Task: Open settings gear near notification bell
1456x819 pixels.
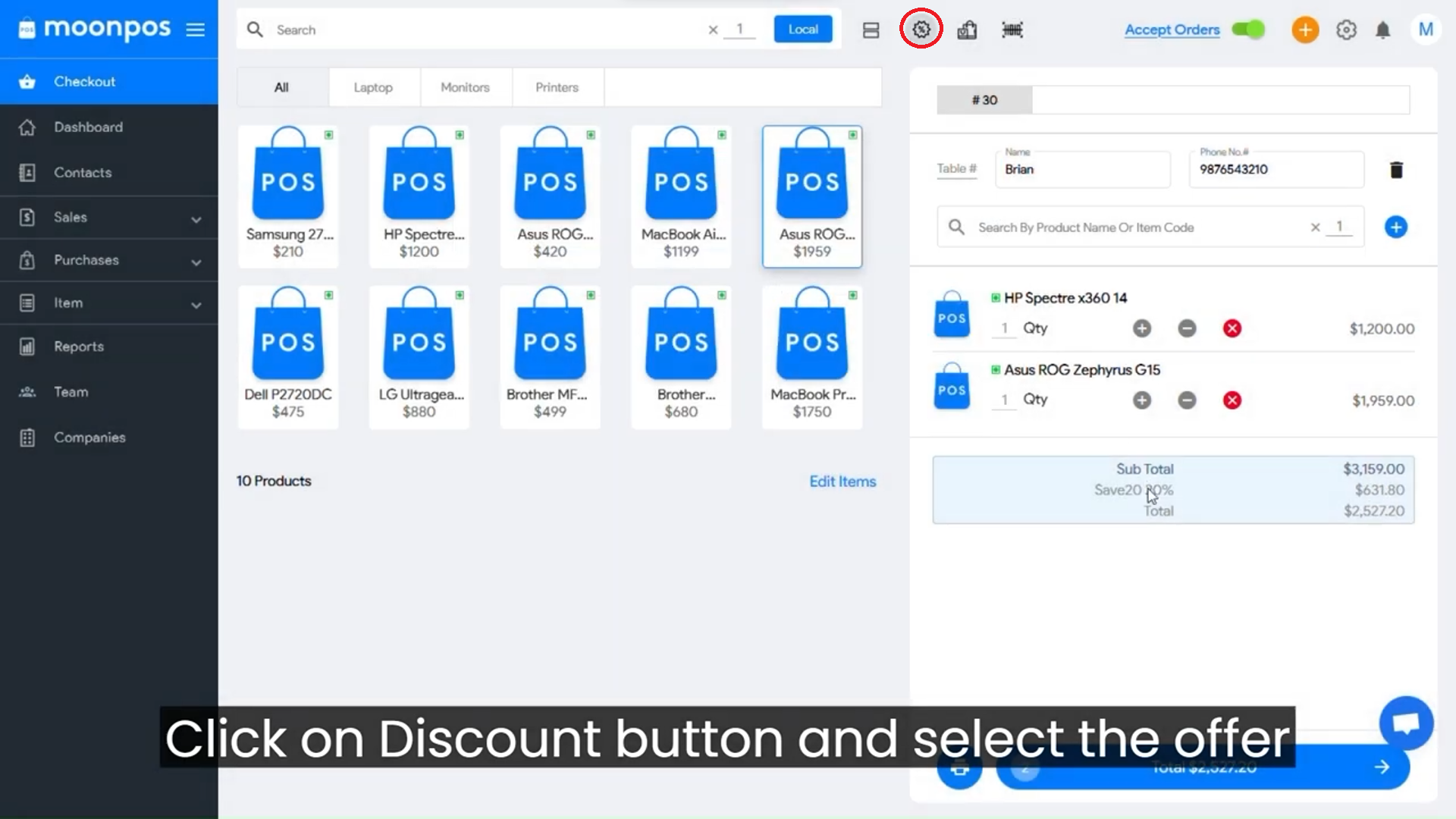Action: 1346,30
